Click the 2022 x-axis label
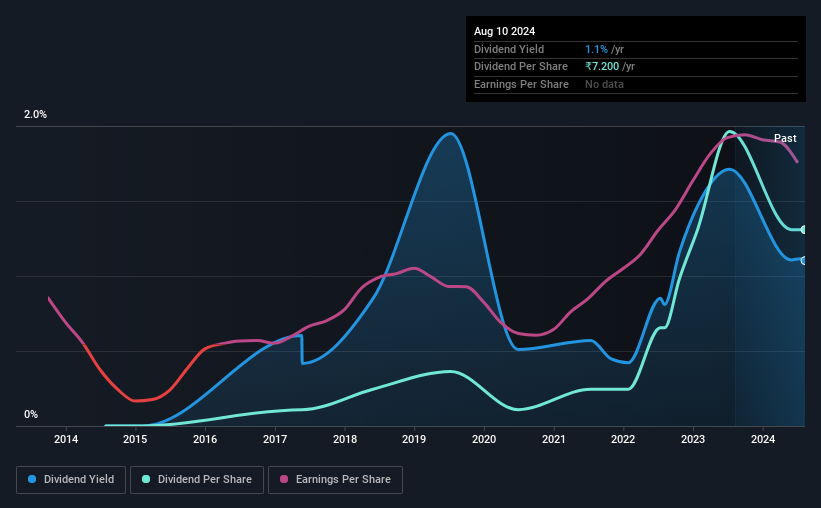Screen dimensions: 821x508 [623, 439]
